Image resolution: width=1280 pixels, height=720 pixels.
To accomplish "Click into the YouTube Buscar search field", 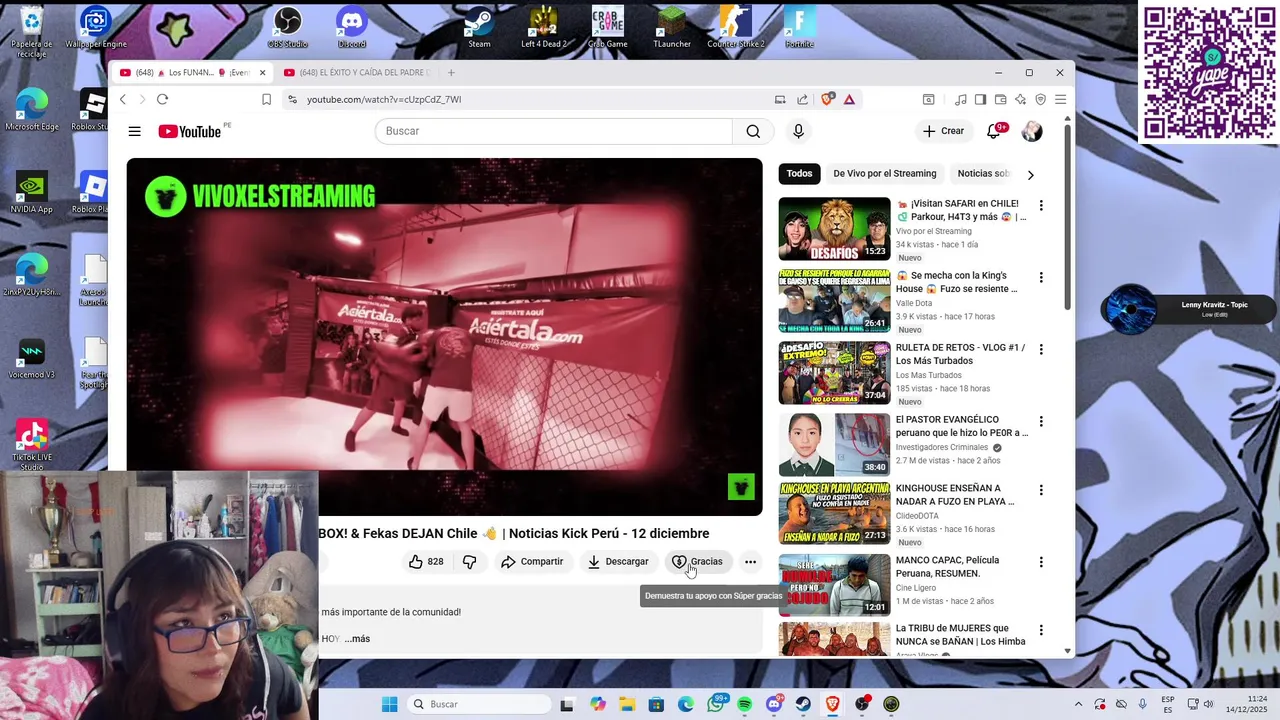I will (553, 131).
